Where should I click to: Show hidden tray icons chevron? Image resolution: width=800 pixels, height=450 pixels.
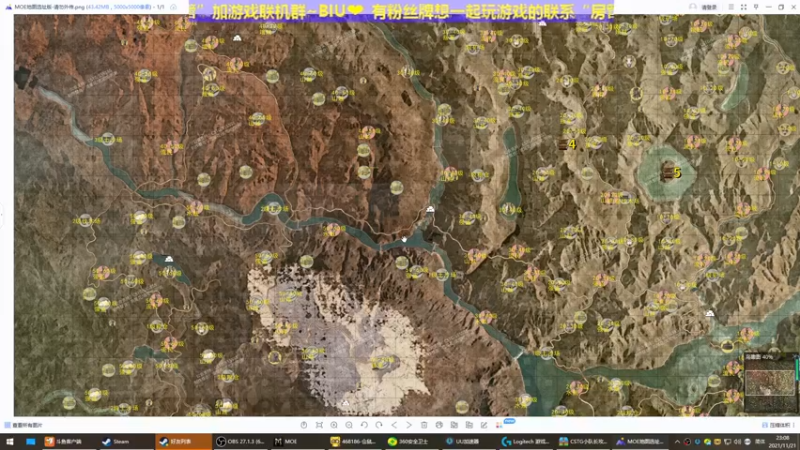[x=677, y=442]
